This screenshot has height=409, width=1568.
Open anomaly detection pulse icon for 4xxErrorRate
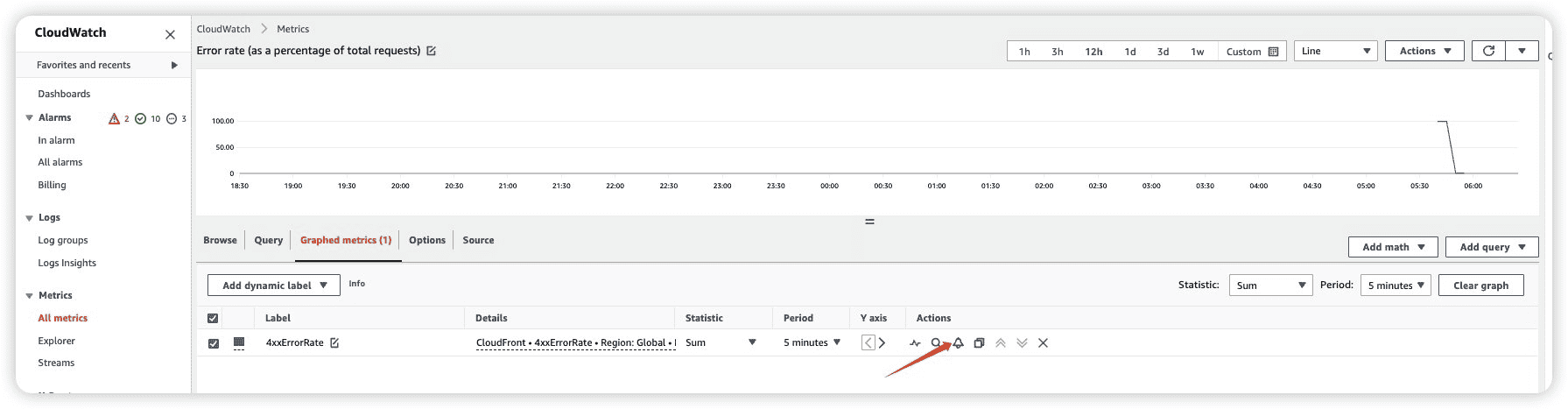[915, 342]
